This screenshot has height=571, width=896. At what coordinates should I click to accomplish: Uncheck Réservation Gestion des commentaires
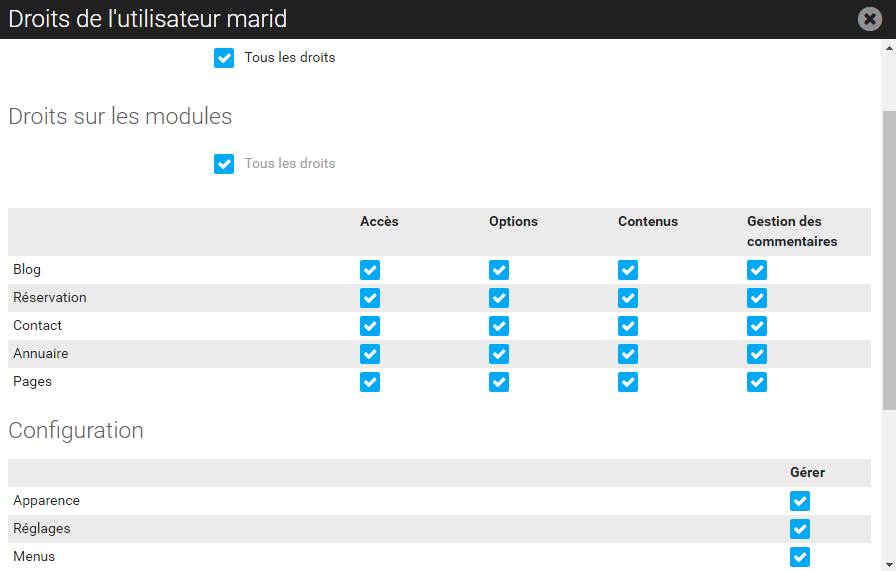click(757, 298)
